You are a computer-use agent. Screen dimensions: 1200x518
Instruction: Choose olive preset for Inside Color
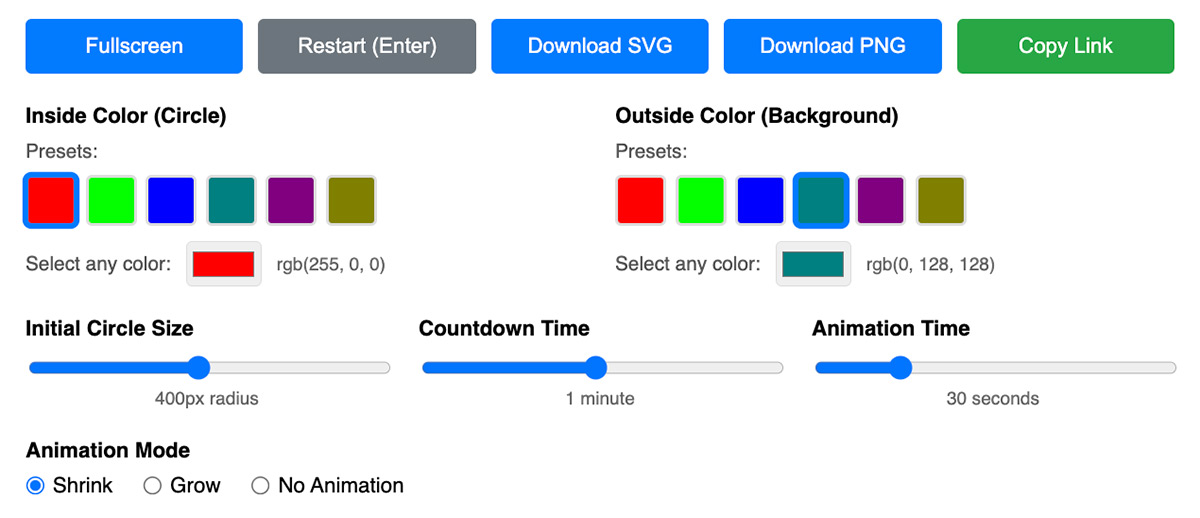click(351, 200)
